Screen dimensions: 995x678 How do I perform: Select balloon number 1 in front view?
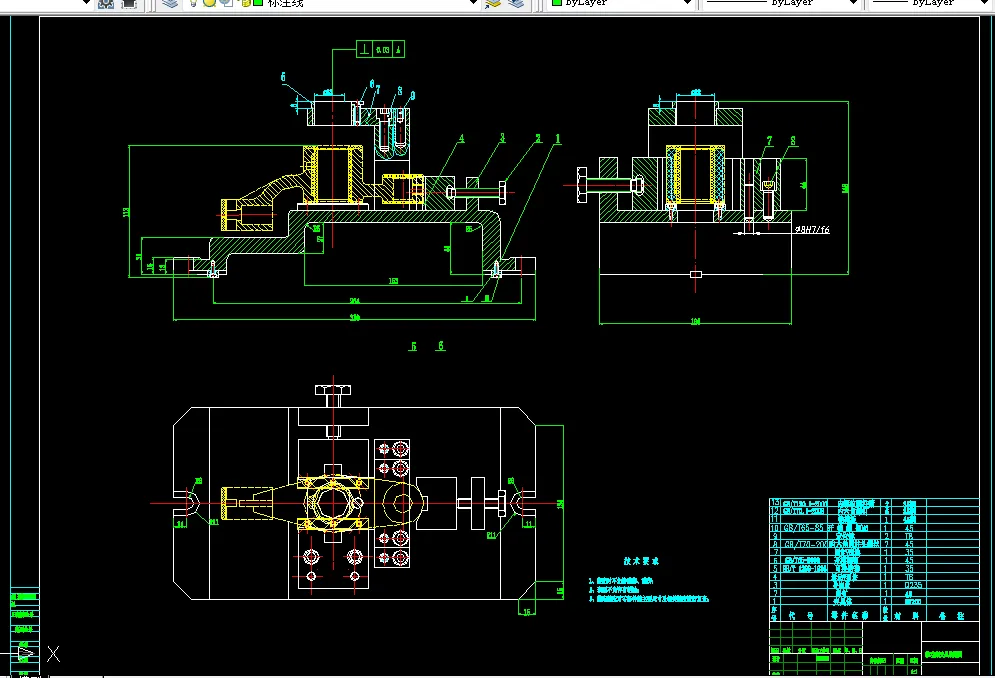[x=558, y=138]
